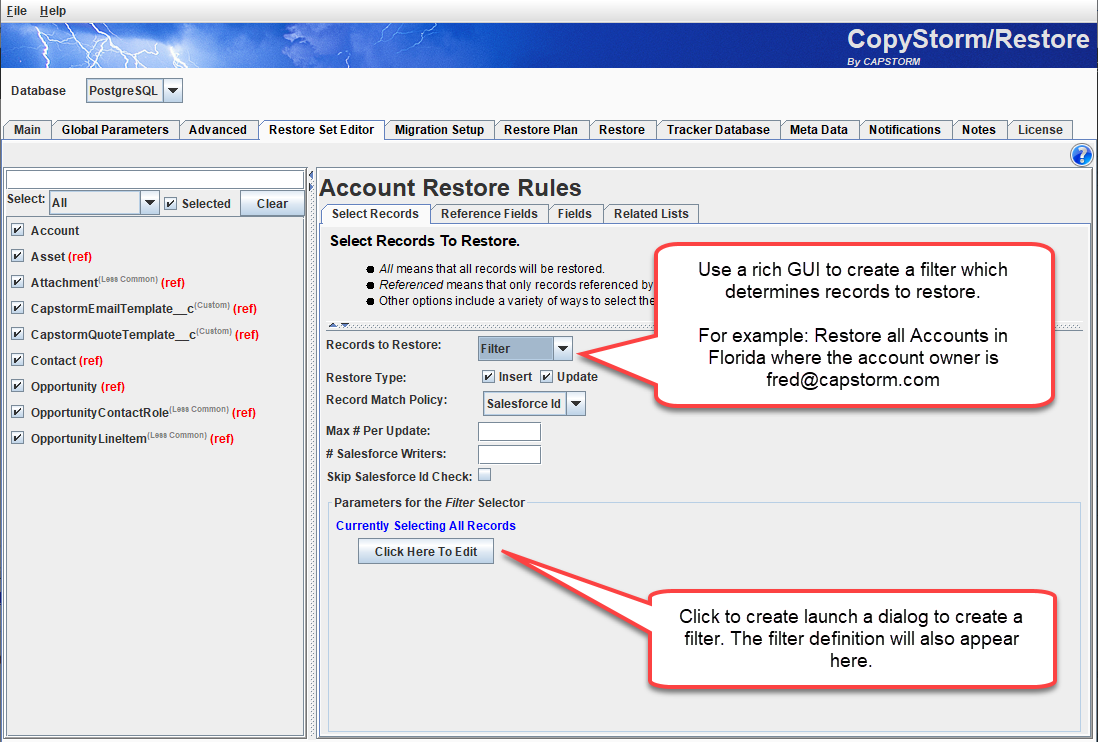
Task: Toggle CapstormQuoteTemplate__c checkbox
Action: click(18, 333)
